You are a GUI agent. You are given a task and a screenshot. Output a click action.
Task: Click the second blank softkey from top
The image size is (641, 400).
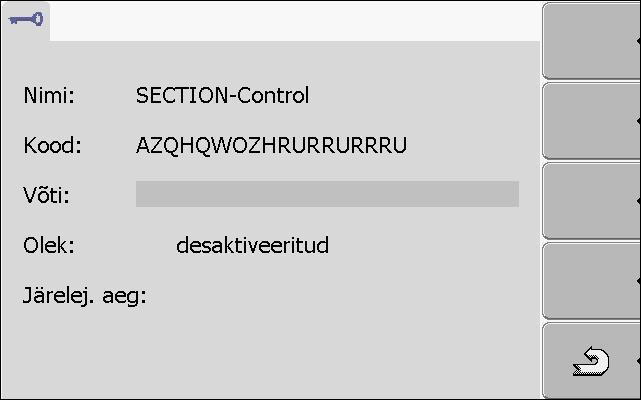pos(591,121)
